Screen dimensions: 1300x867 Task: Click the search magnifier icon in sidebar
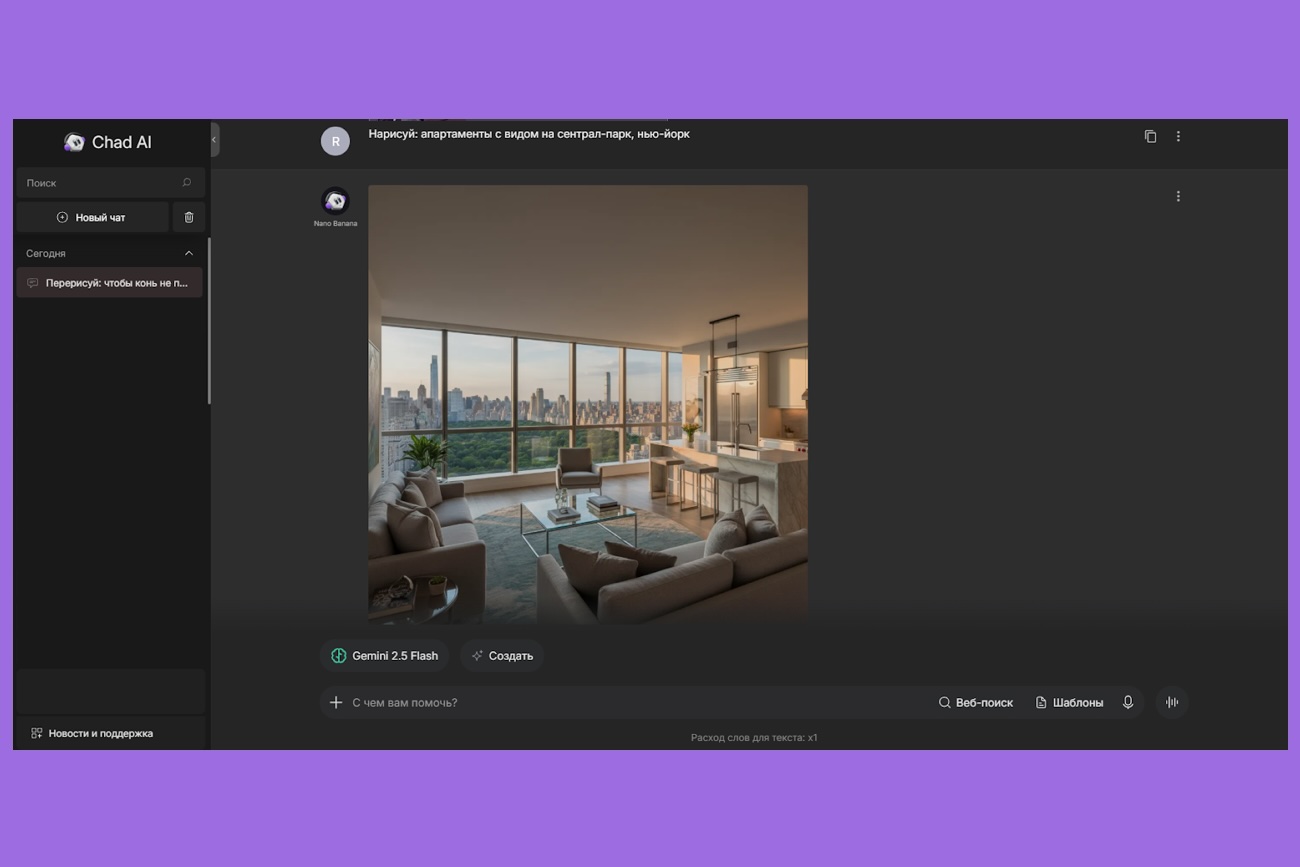pos(186,183)
